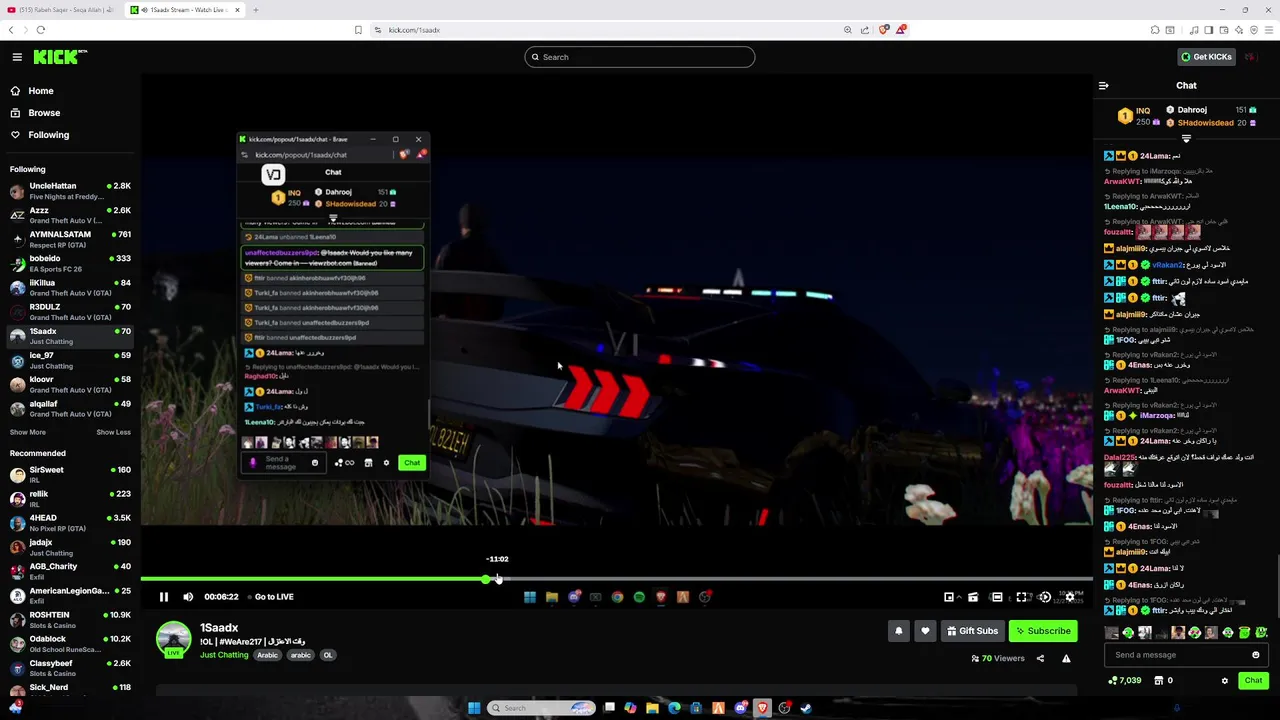Viewport: 1280px width, 720px height.
Task: Send message with green Chat button
Action: point(1253,680)
